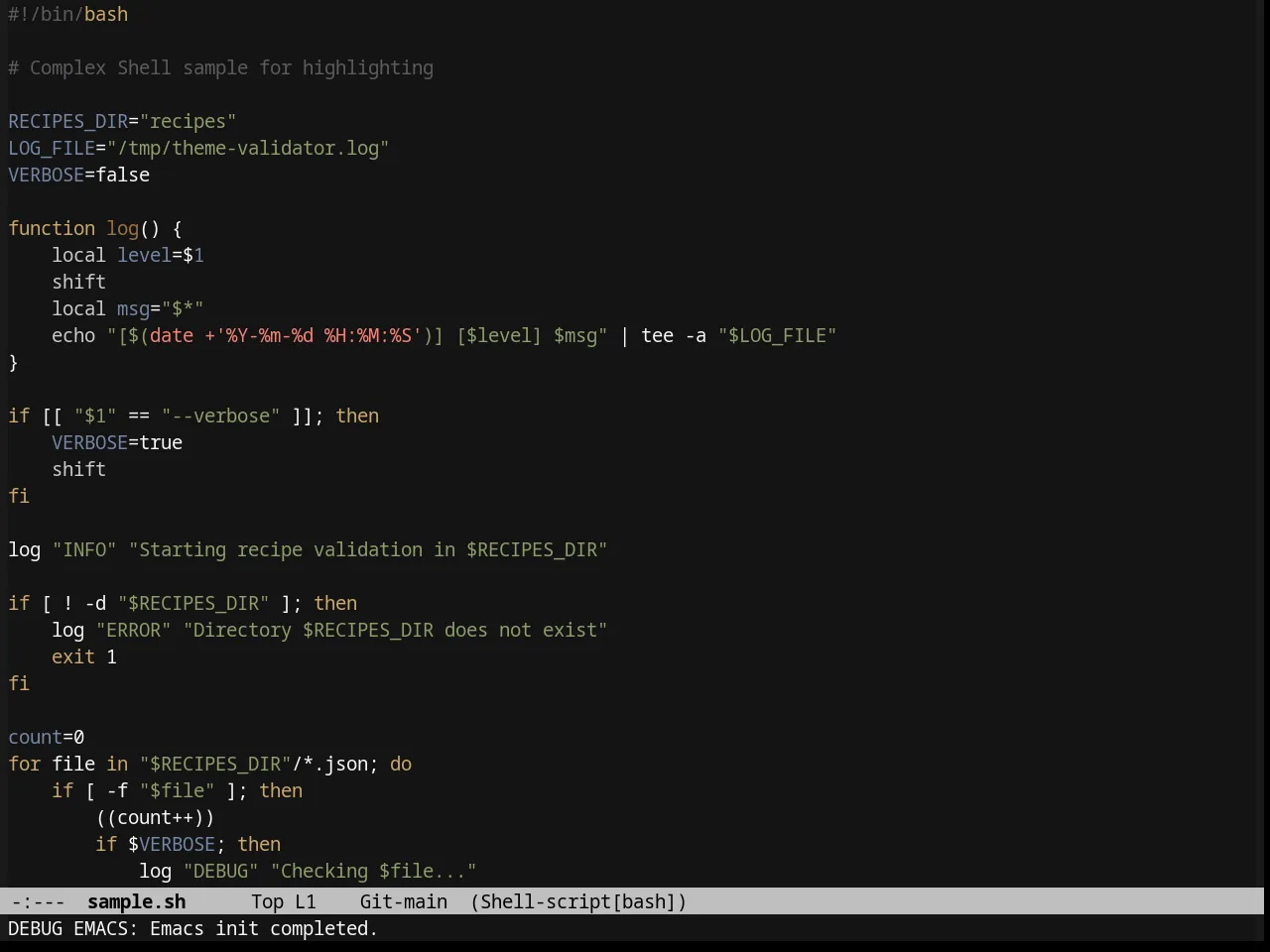Screen dimensions: 1270x952
Task: Click the 'fi' keyword after exit 1
Action: tap(19, 683)
